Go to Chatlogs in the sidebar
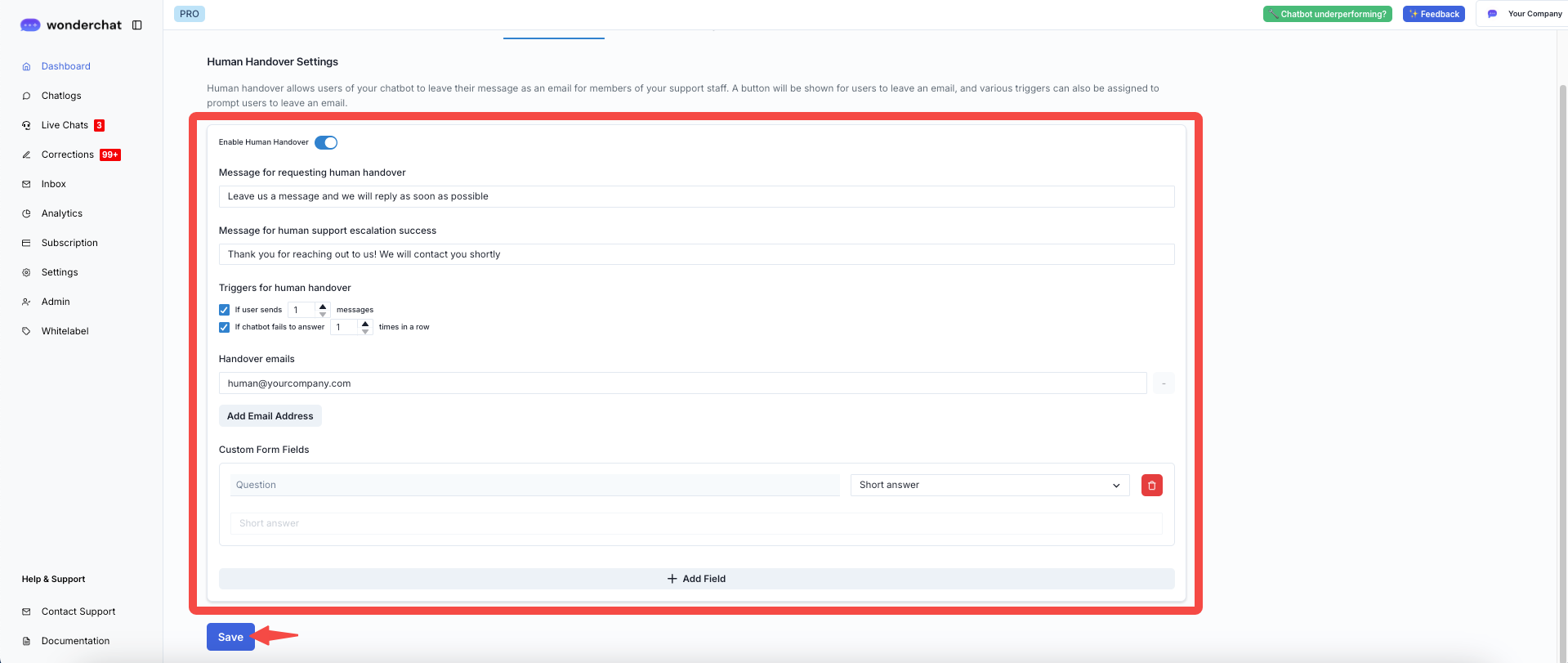Viewport: 1568px width, 663px height. tap(61, 96)
